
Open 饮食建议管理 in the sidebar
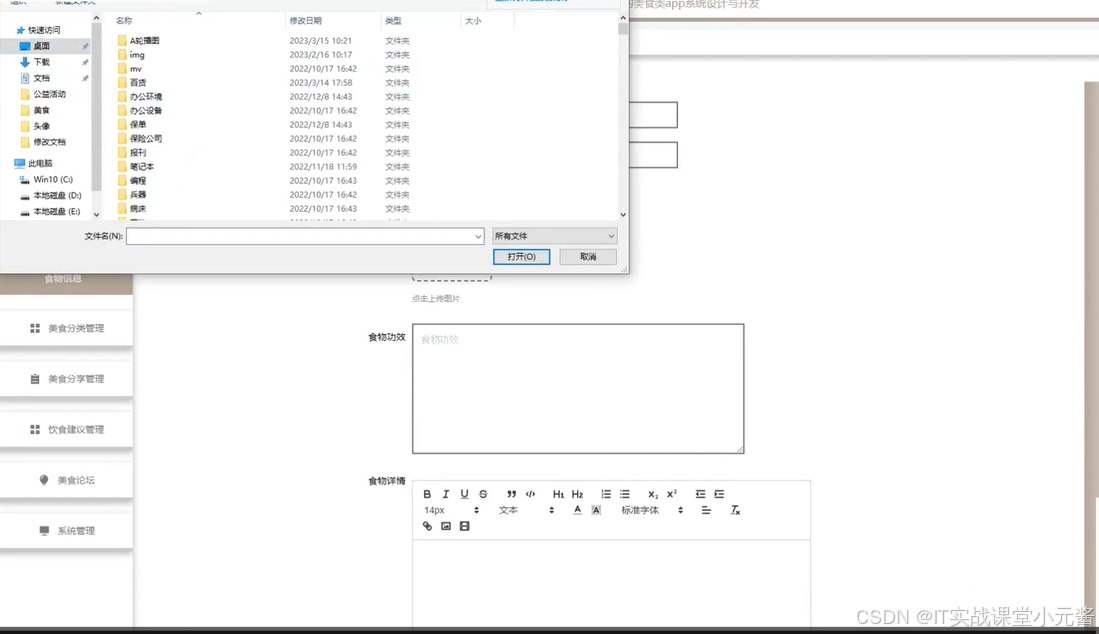point(67,429)
